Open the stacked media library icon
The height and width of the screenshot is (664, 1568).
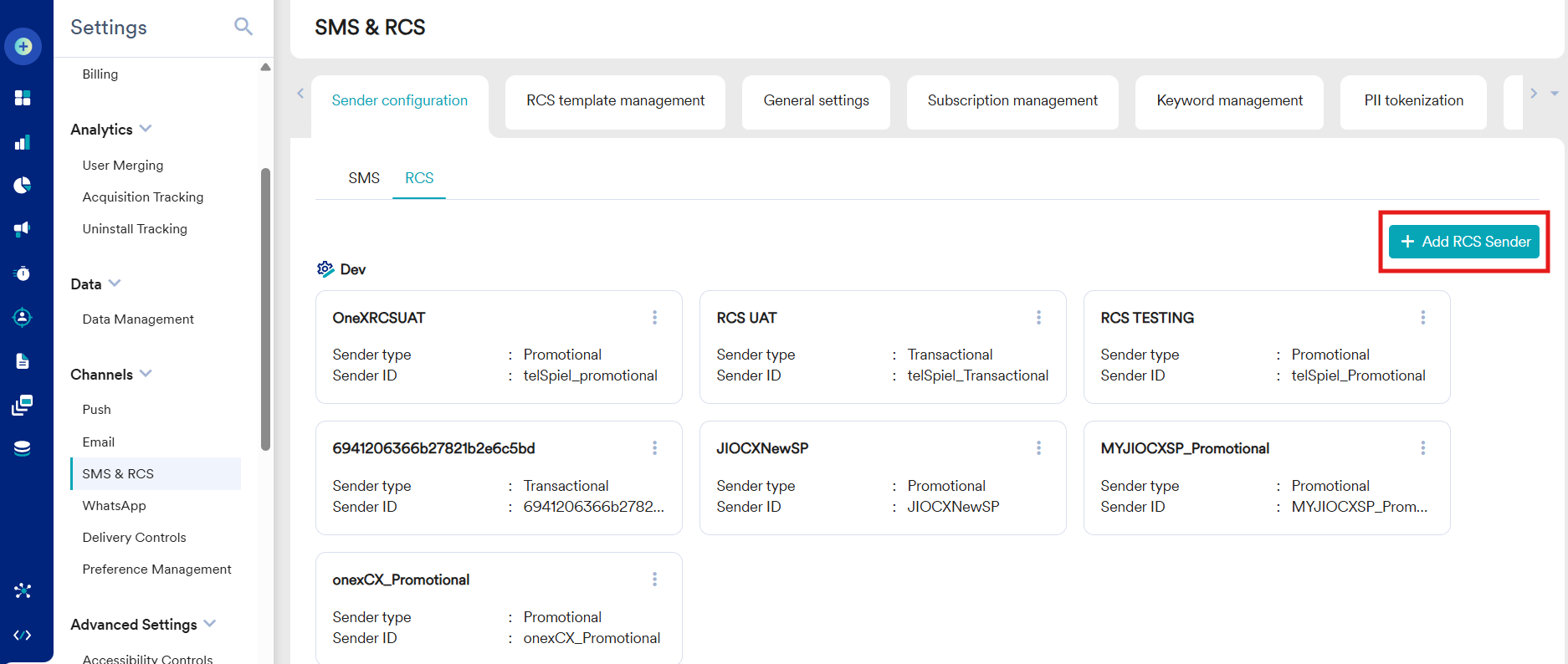pos(23,406)
